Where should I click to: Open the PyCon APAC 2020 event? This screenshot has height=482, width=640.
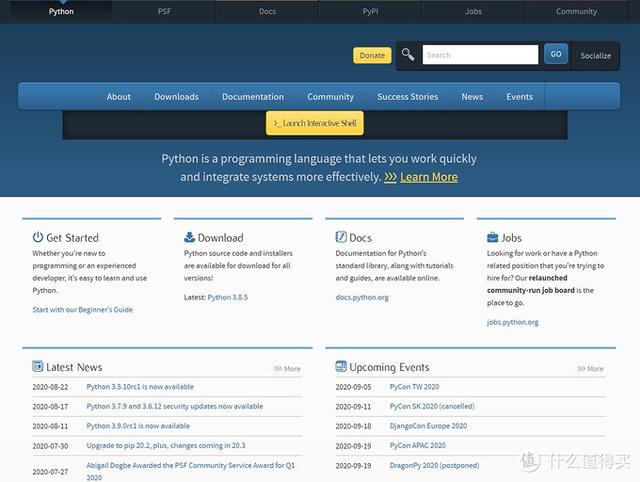click(x=418, y=445)
